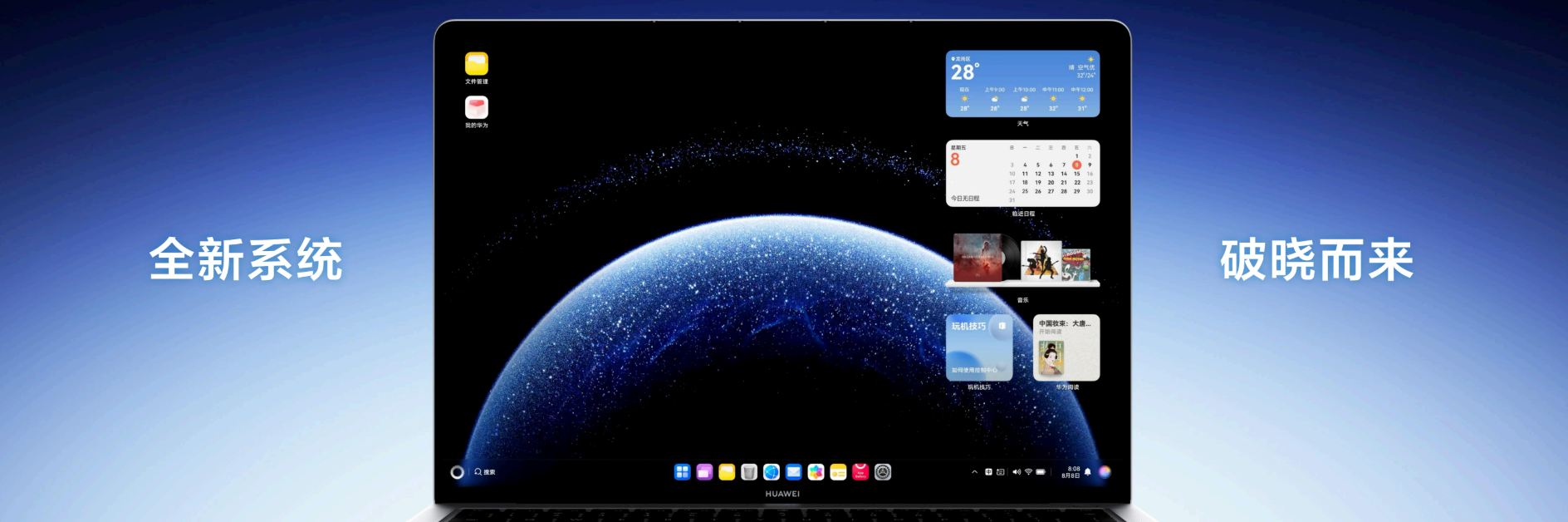This screenshot has height=522, width=1568.
Task: Open the book cover in 华为阅读 widget
Action: [1051, 358]
